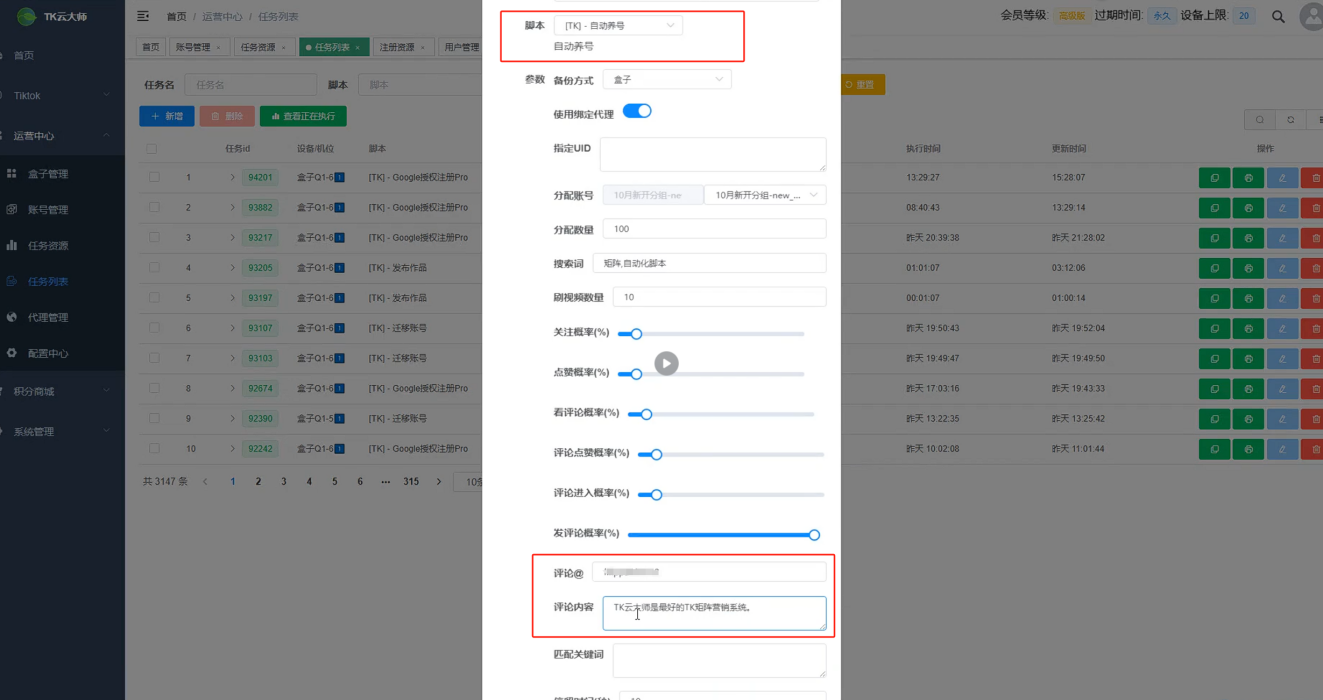The height and width of the screenshot is (700, 1323).
Task: Open the 首页 breadcrumb menu item
Action: pos(176,16)
